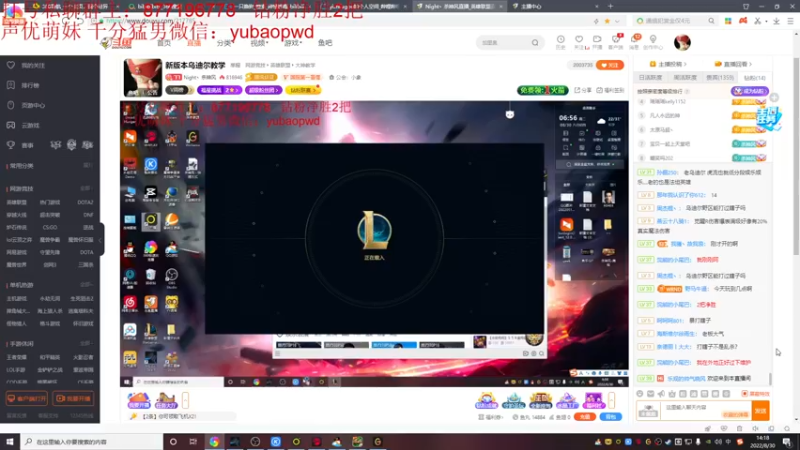Open the 鱼吧 nav item
Image resolution: width=800 pixels, height=450 pixels.
coord(325,43)
